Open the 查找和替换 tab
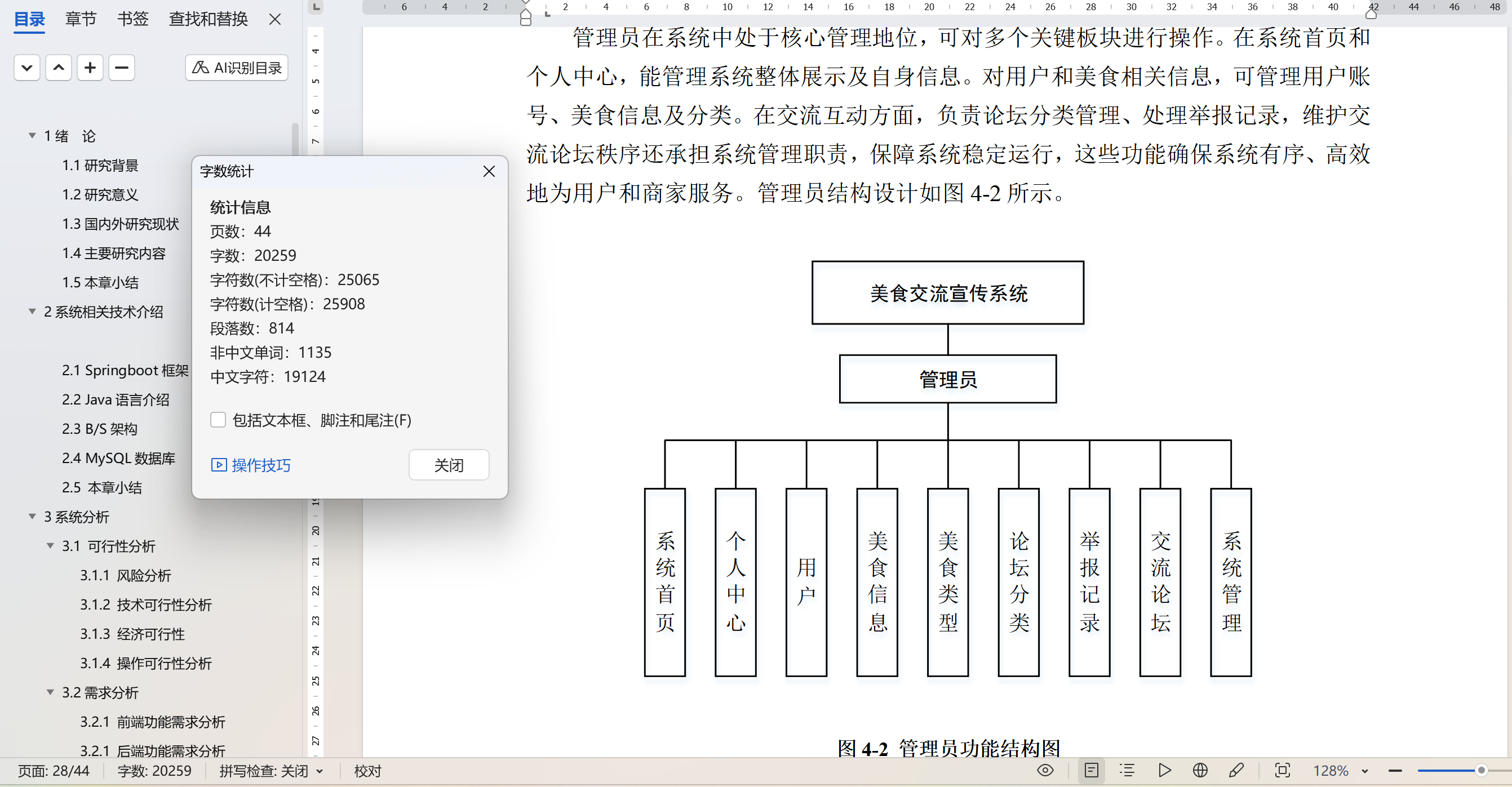 (209, 19)
